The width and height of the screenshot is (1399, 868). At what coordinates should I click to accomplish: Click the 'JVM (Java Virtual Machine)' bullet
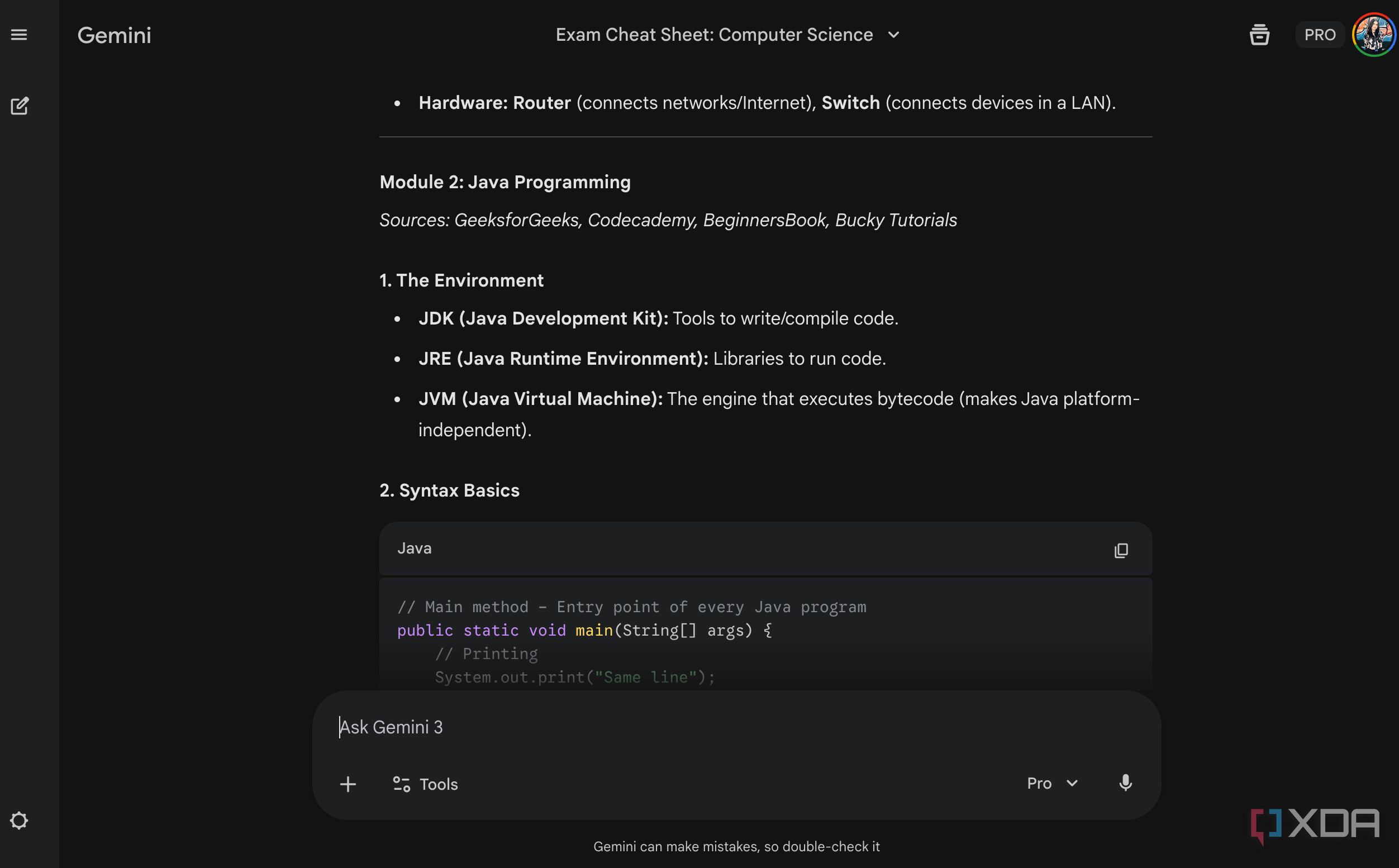[779, 414]
